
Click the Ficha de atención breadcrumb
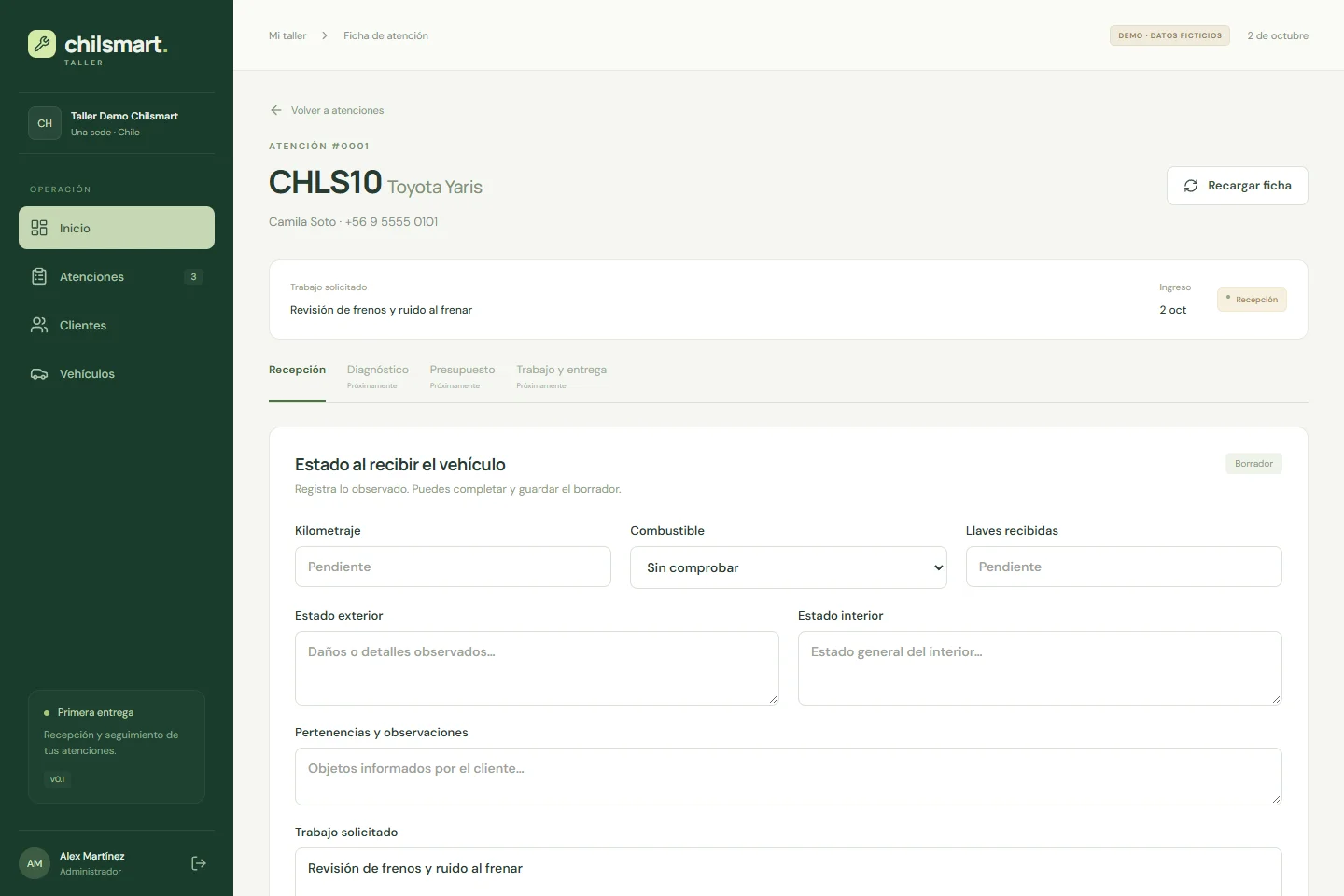[x=385, y=35]
